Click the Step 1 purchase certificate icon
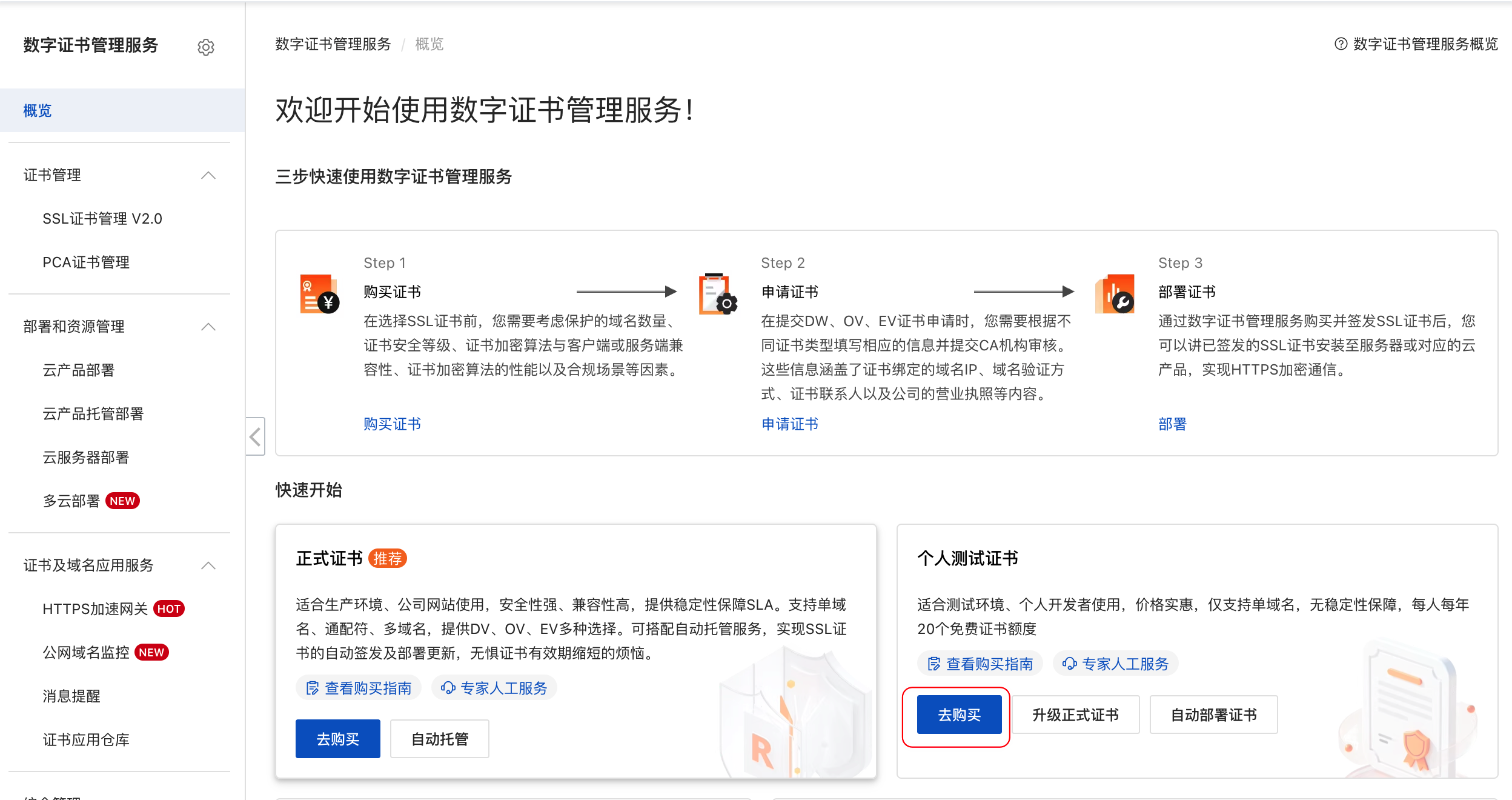Image resolution: width=1512 pixels, height=800 pixels. (319, 295)
